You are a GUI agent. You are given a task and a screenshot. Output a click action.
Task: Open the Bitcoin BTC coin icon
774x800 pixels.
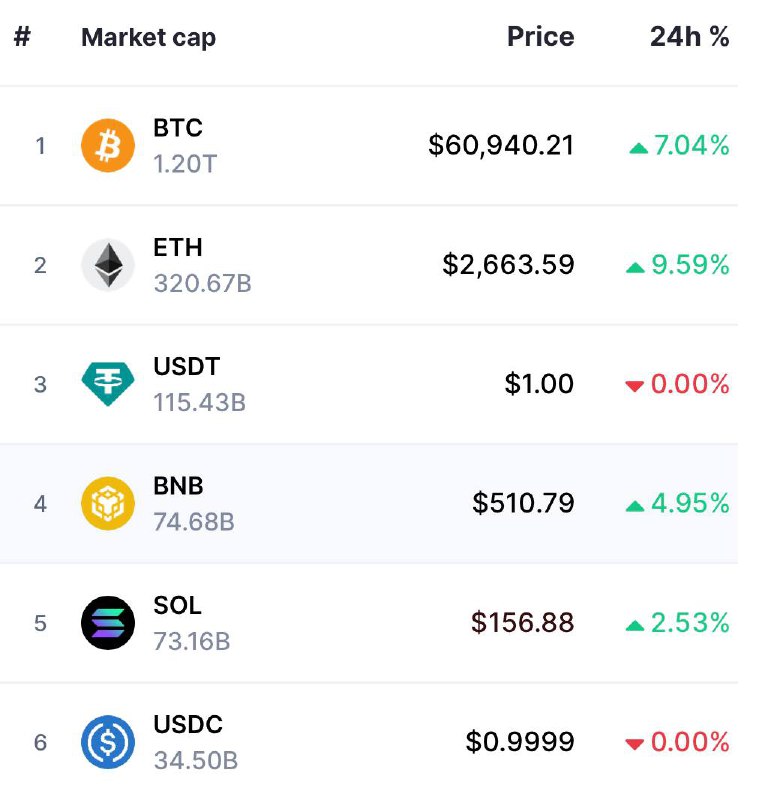click(108, 145)
